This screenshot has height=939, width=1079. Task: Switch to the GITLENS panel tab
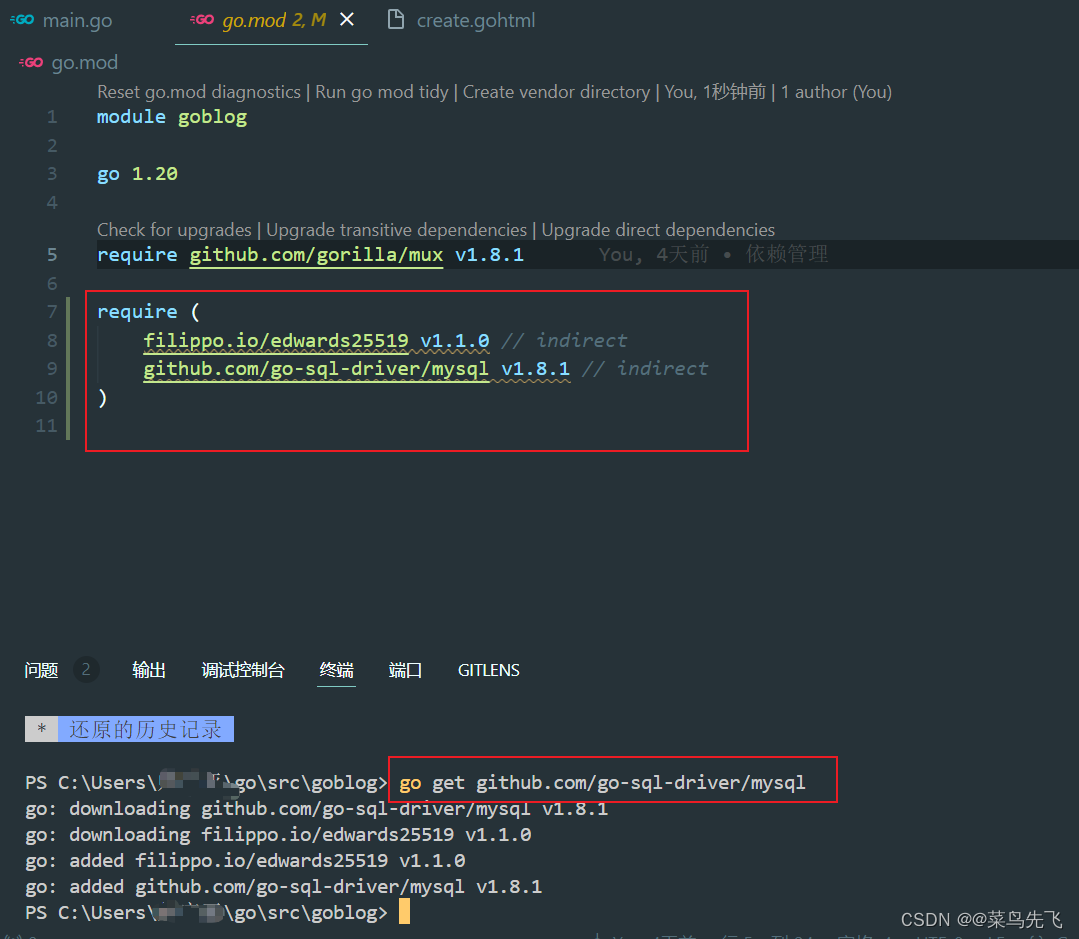[488, 669]
